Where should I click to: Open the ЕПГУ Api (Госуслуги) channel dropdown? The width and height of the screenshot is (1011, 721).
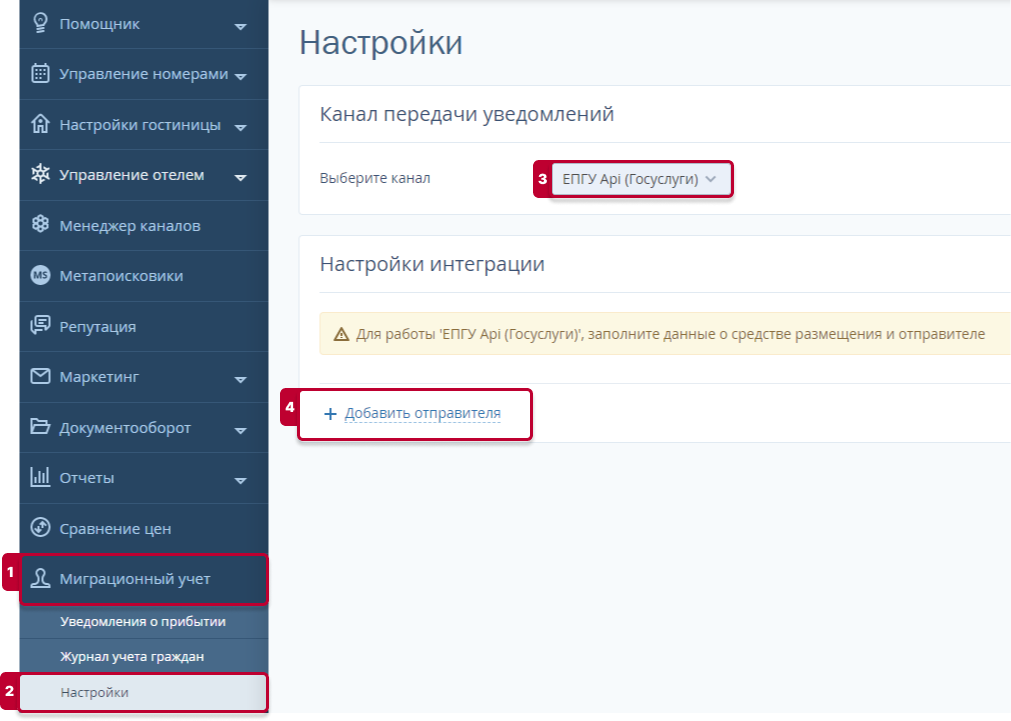click(x=642, y=179)
